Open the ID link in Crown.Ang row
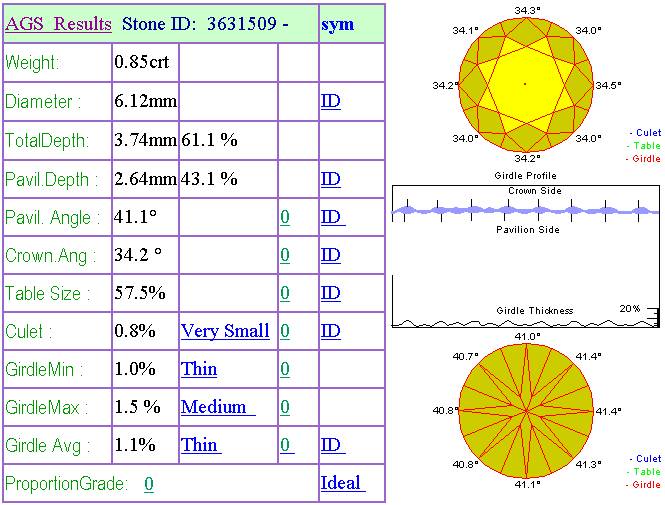Screen dimensions: 665x505 click(331, 255)
